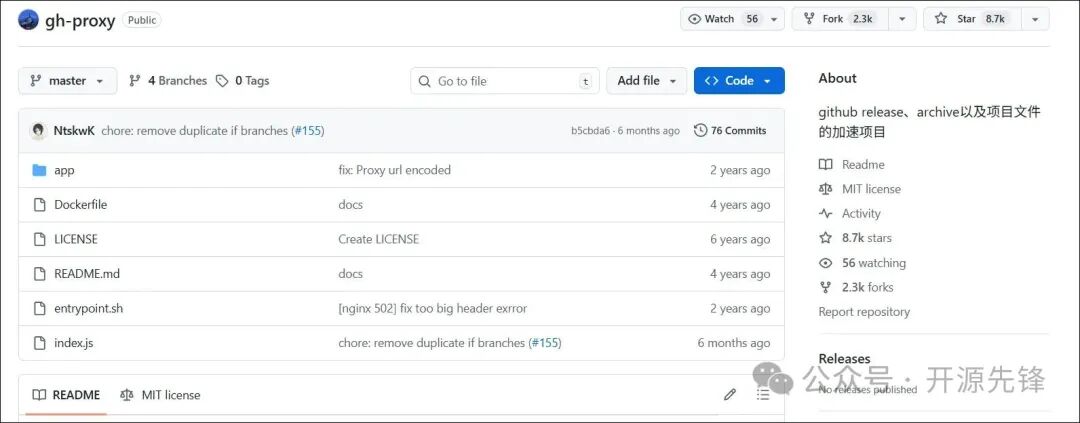Open the README outline list icon
Viewport: 1080px width, 423px height.
coord(762,394)
